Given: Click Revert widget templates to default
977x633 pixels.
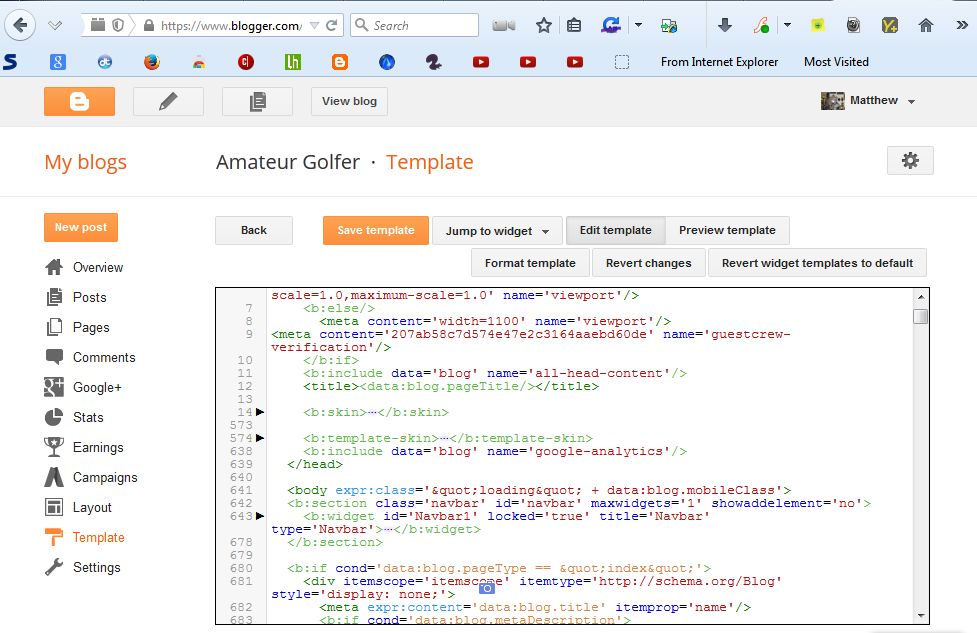Looking at the screenshot, I should [817, 262].
